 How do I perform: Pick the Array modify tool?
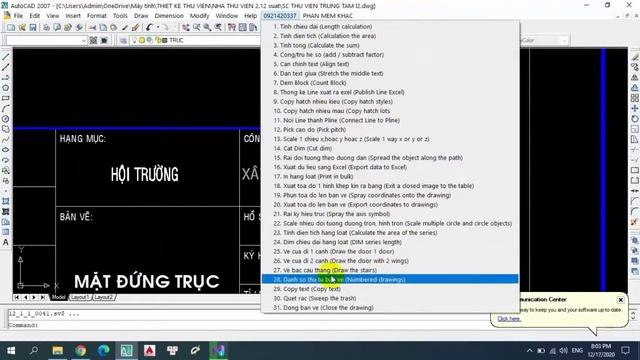click(x=634, y=98)
